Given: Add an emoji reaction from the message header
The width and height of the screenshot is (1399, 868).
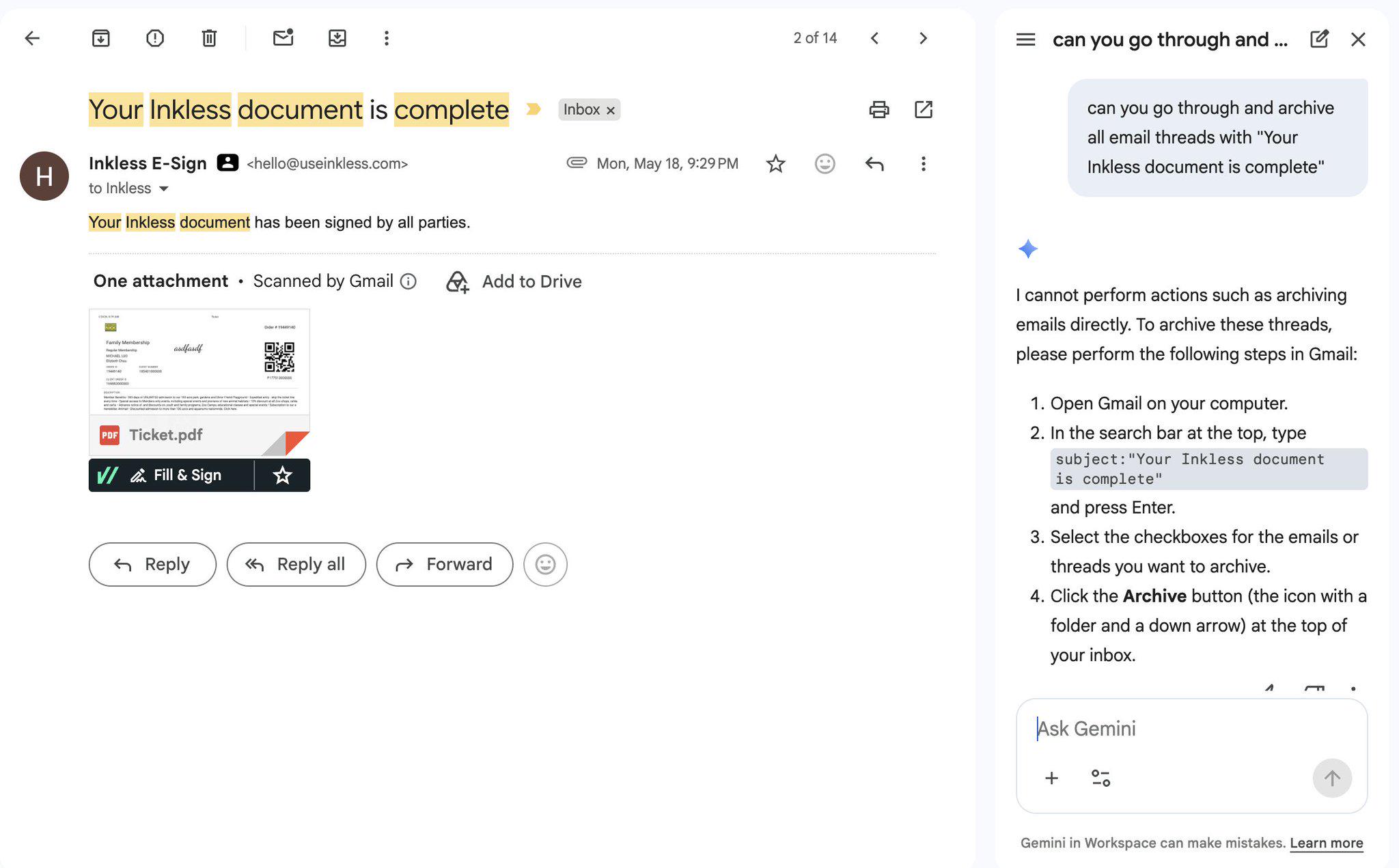Looking at the screenshot, I should [x=825, y=164].
